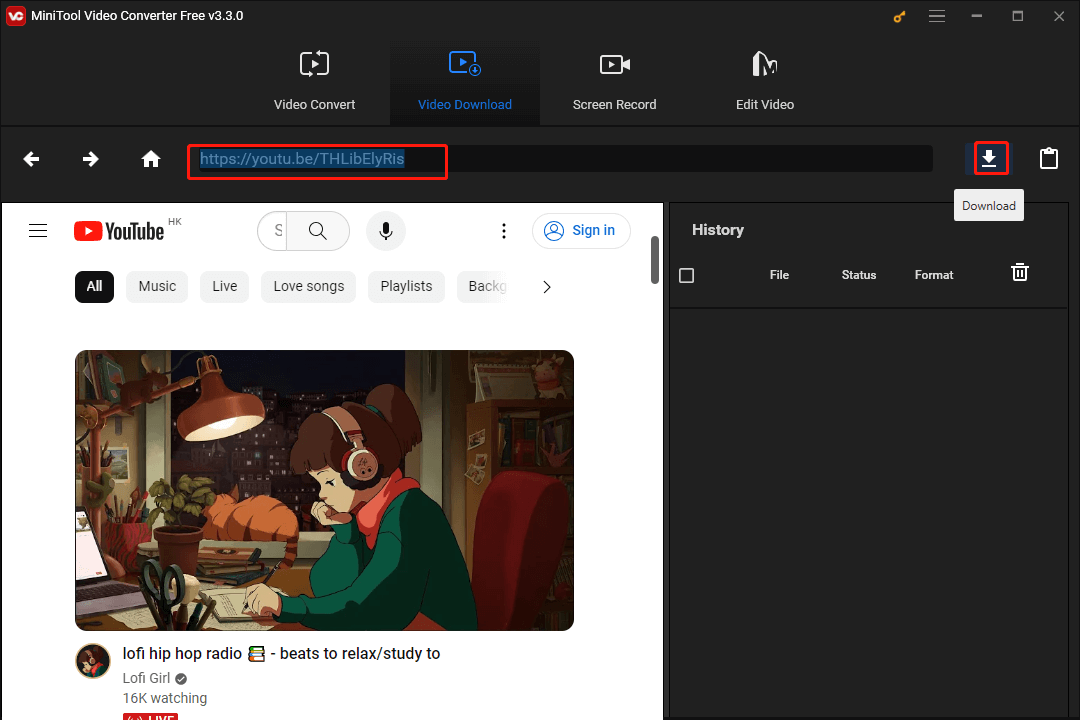The width and height of the screenshot is (1080, 720).
Task: Paste URL using the clipboard icon
Action: (x=1048, y=158)
